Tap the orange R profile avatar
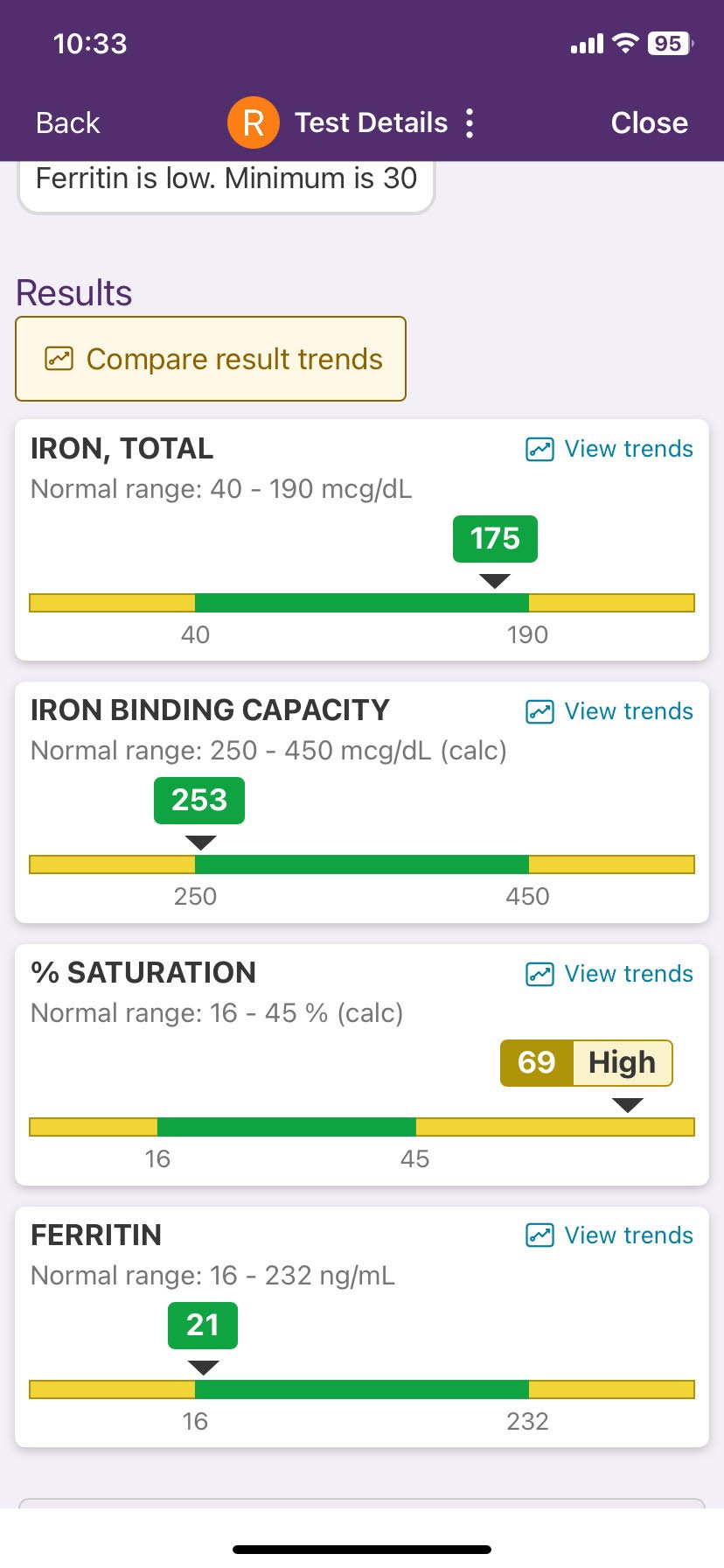724x1568 pixels. point(253,122)
